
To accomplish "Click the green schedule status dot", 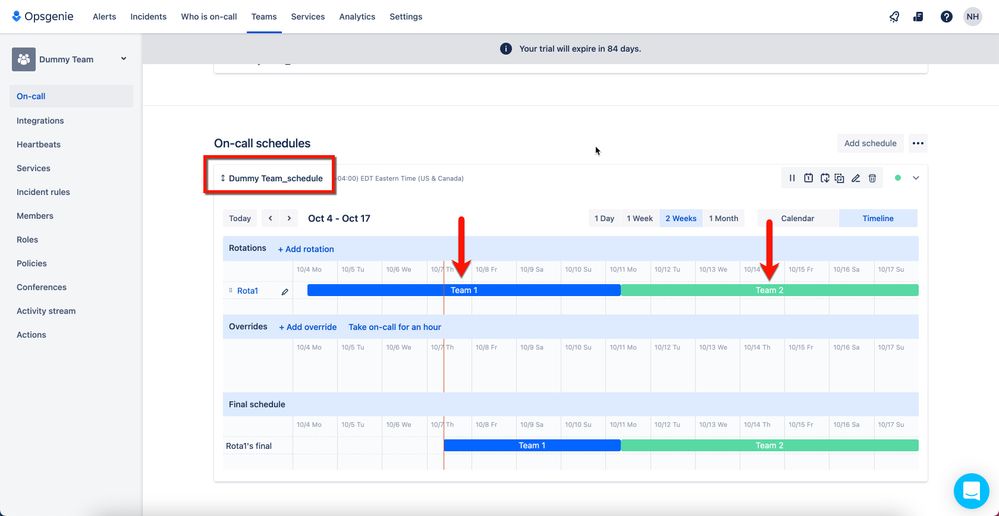I will 898,178.
